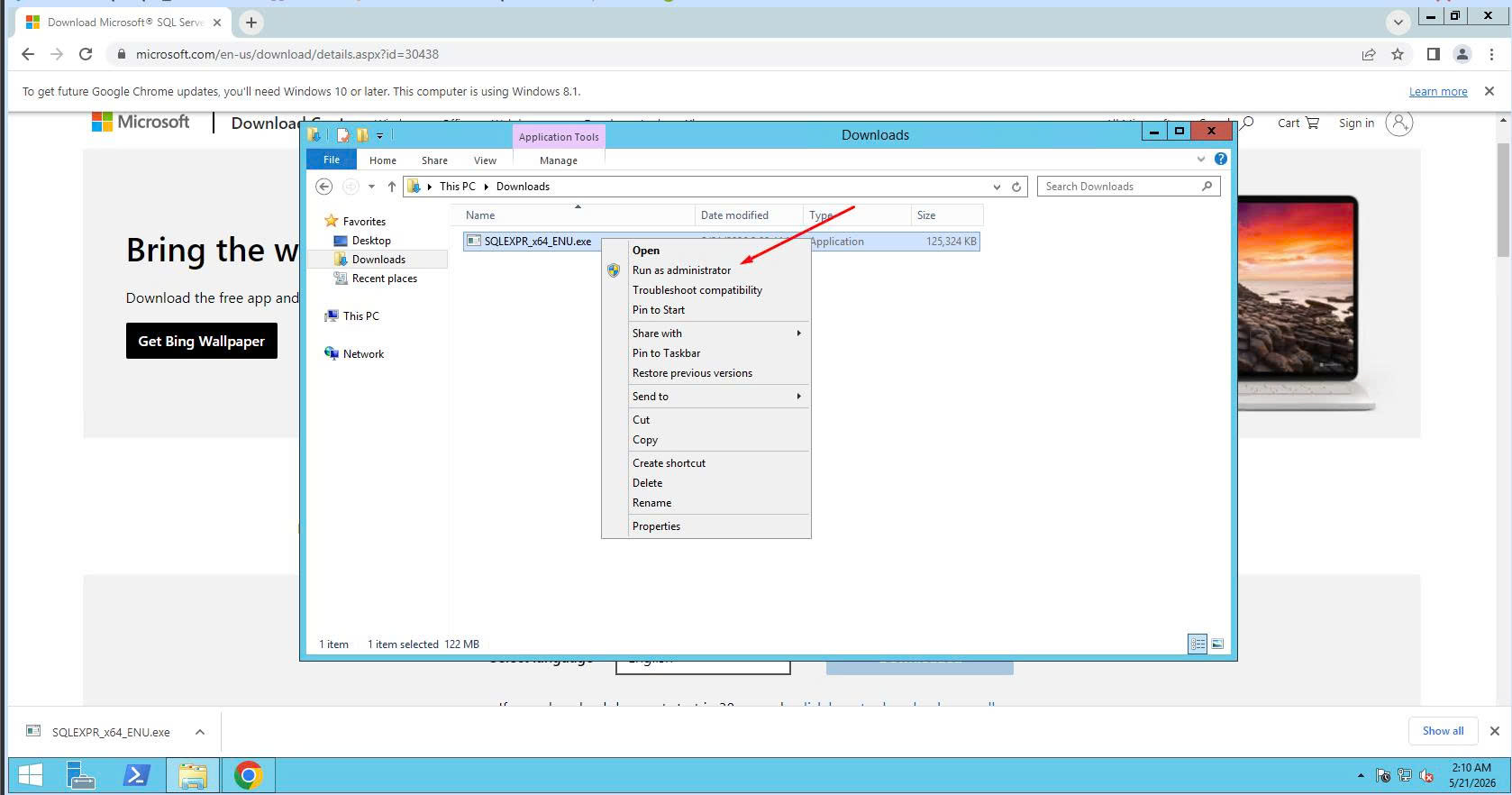
Task: Switch to details view in Explorer status bar
Action: point(1198,644)
